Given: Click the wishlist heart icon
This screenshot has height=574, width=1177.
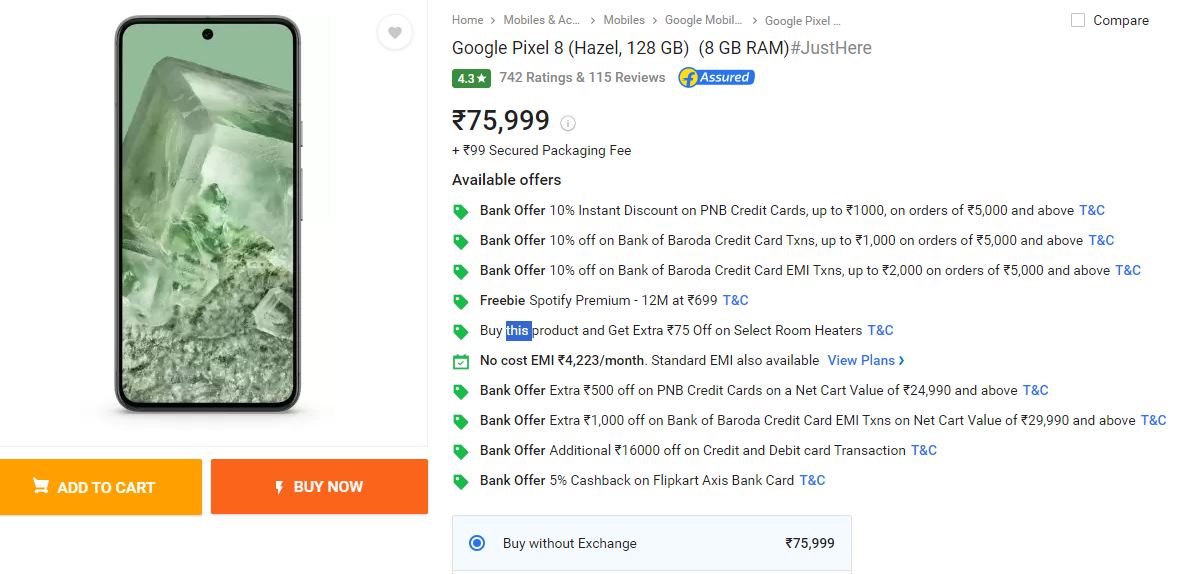Looking at the screenshot, I should click(x=395, y=33).
